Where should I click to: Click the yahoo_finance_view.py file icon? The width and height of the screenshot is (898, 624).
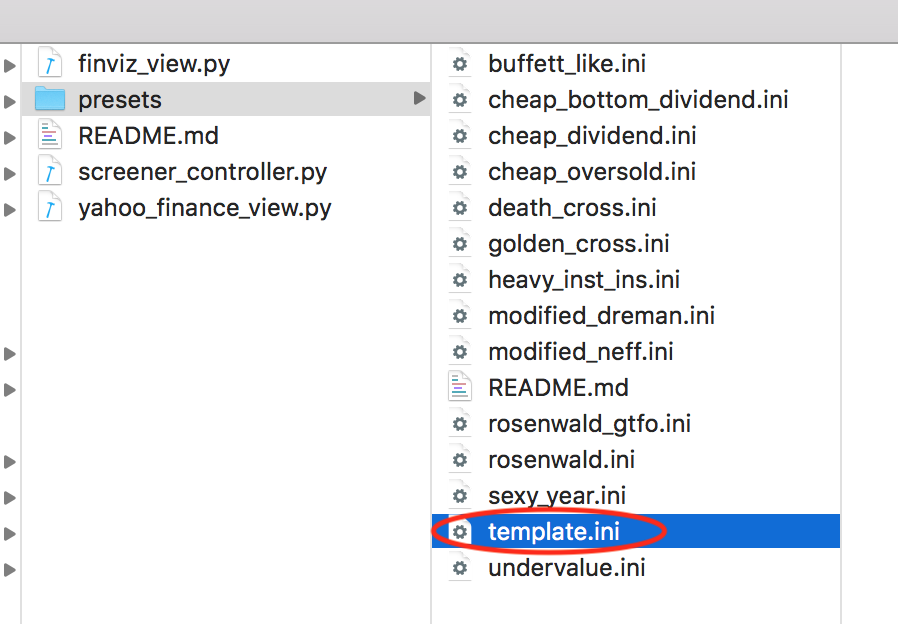[50, 207]
